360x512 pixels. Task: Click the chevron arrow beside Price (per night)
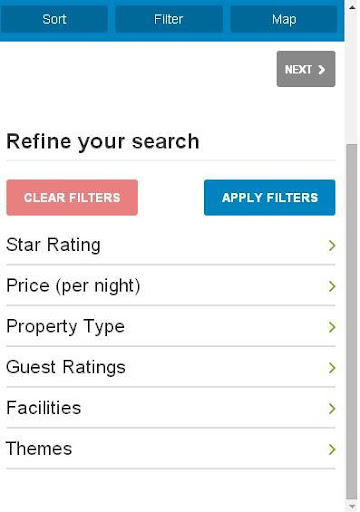pyautogui.click(x=332, y=286)
